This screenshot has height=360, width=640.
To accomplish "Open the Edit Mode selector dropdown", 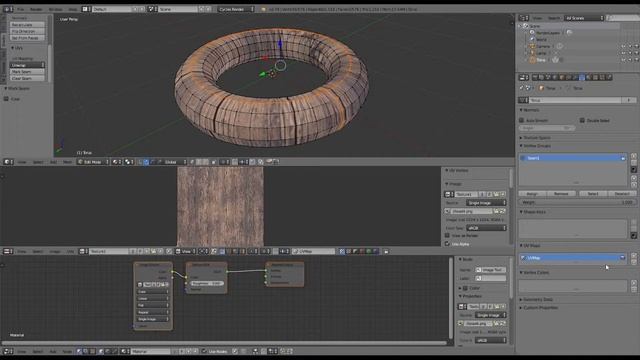I will pos(93,162).
